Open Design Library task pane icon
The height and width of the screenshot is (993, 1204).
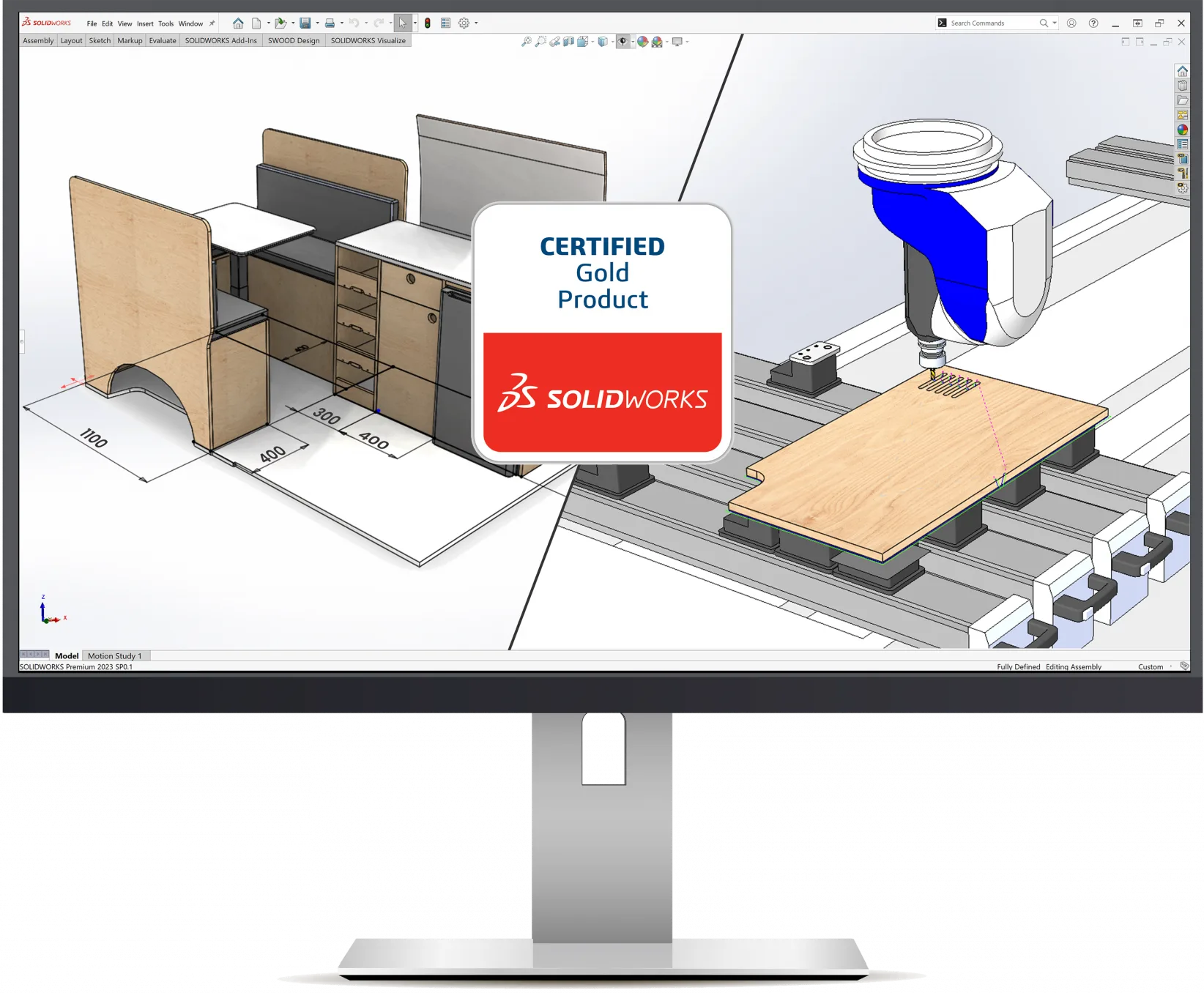tap(1182, 86)
